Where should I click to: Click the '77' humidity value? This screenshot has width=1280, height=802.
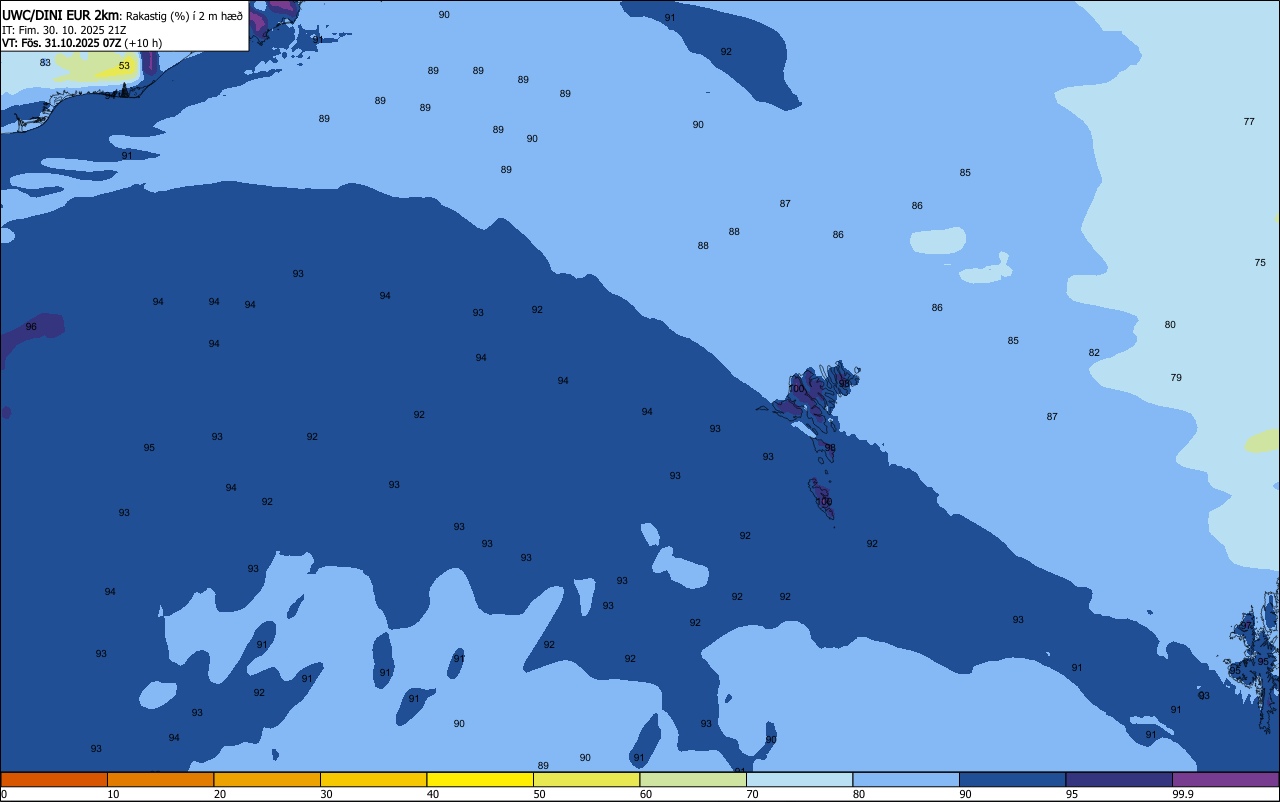pos(1249,121)
